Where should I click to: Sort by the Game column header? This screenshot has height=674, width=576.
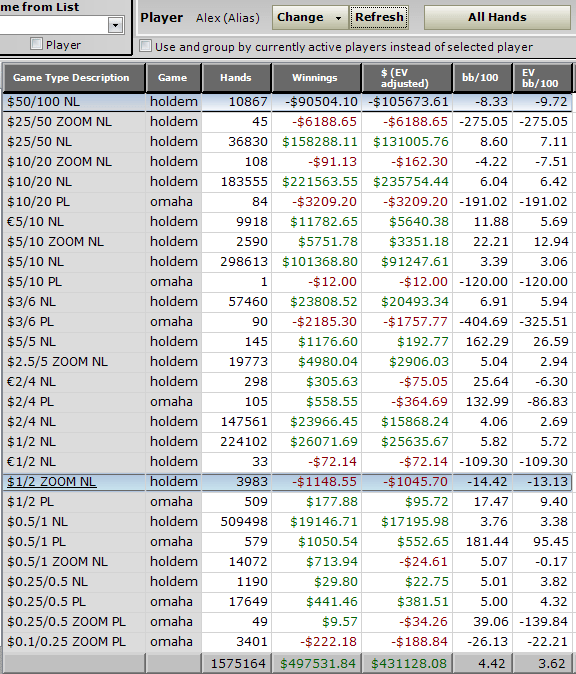click(173, 78)
